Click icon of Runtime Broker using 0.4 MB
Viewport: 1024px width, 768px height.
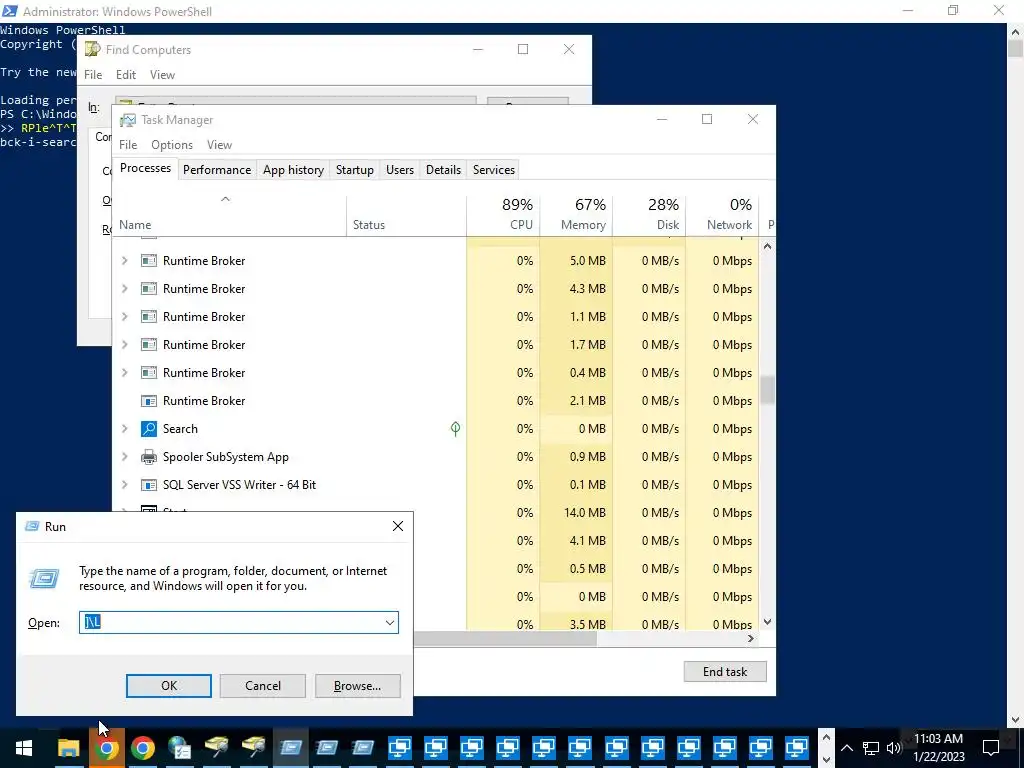pos(149,373)
